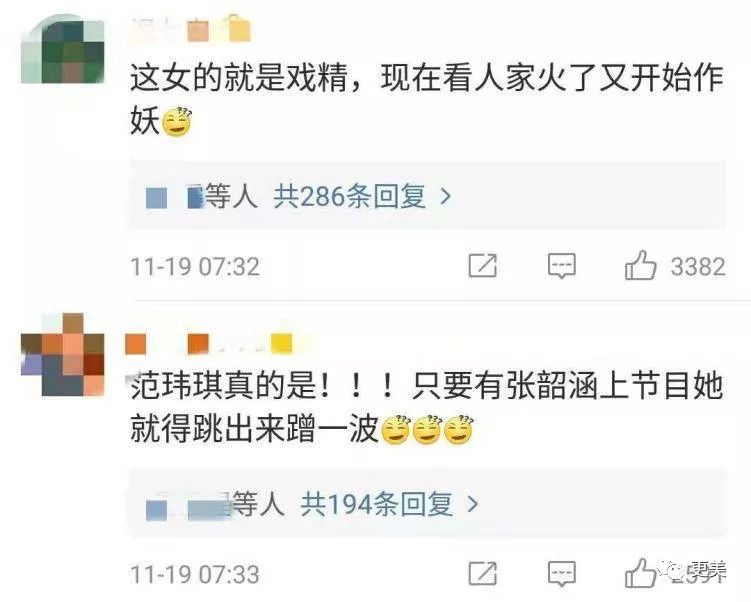Expand 共286条回复 replies

(x=349, y=196)
